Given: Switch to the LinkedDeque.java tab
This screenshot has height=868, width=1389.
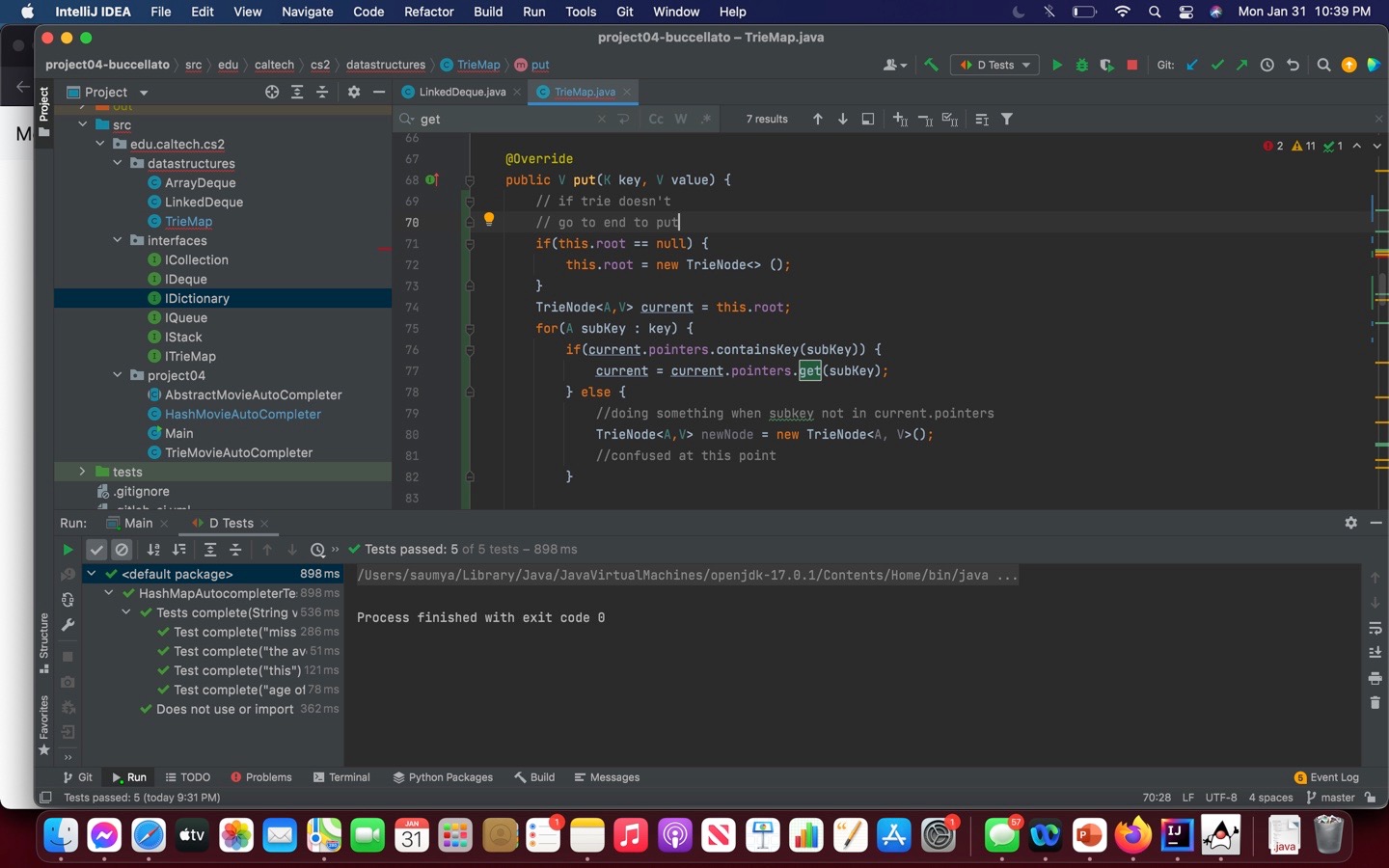Looking at the screenshot, I should (x=461, y=93).
